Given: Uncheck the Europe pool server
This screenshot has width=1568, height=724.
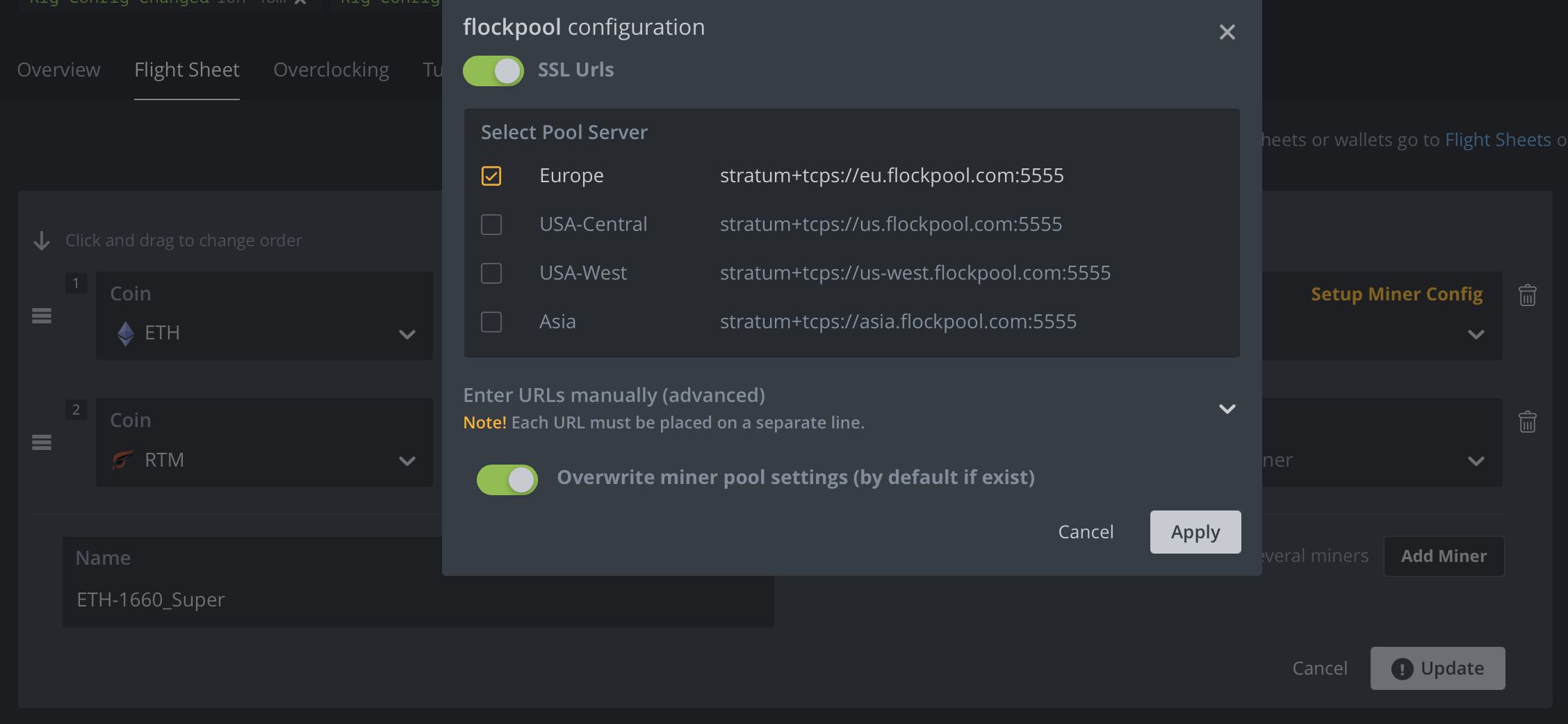Looking at the screenshot, I should pos(491,176).
